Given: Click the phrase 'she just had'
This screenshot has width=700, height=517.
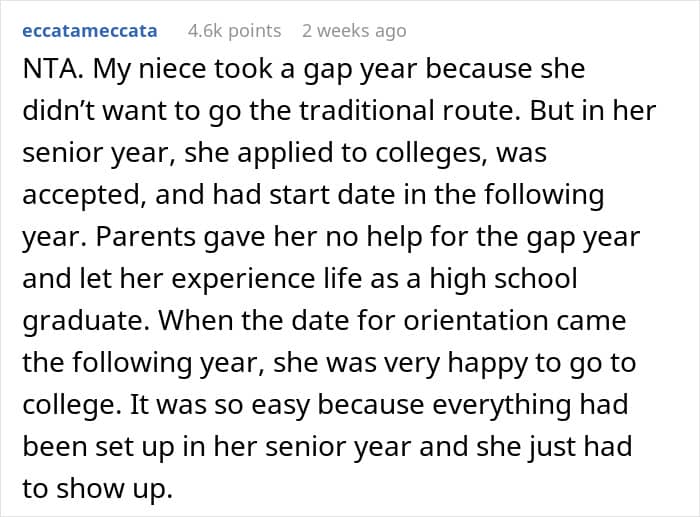Looking at the screenshot, I should pyautogui.click(x=554, y=447).
